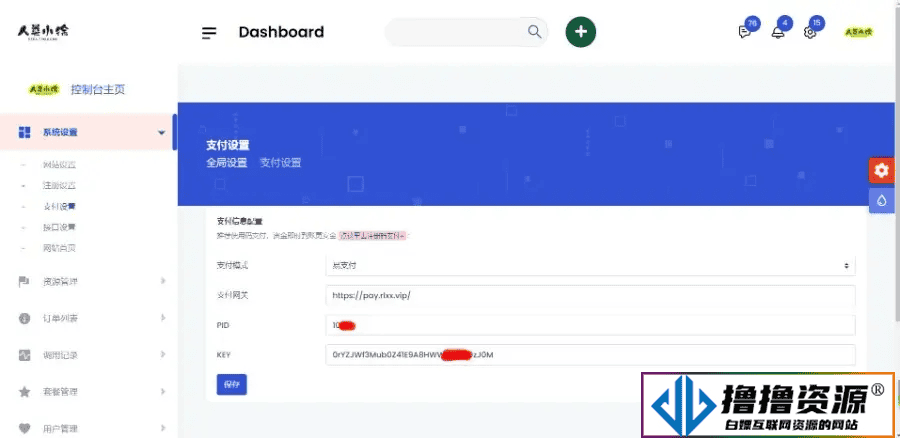Toggle the hamburger sidebar menu
The height and width of the screenshot is (438, 900).
[209, 33]
